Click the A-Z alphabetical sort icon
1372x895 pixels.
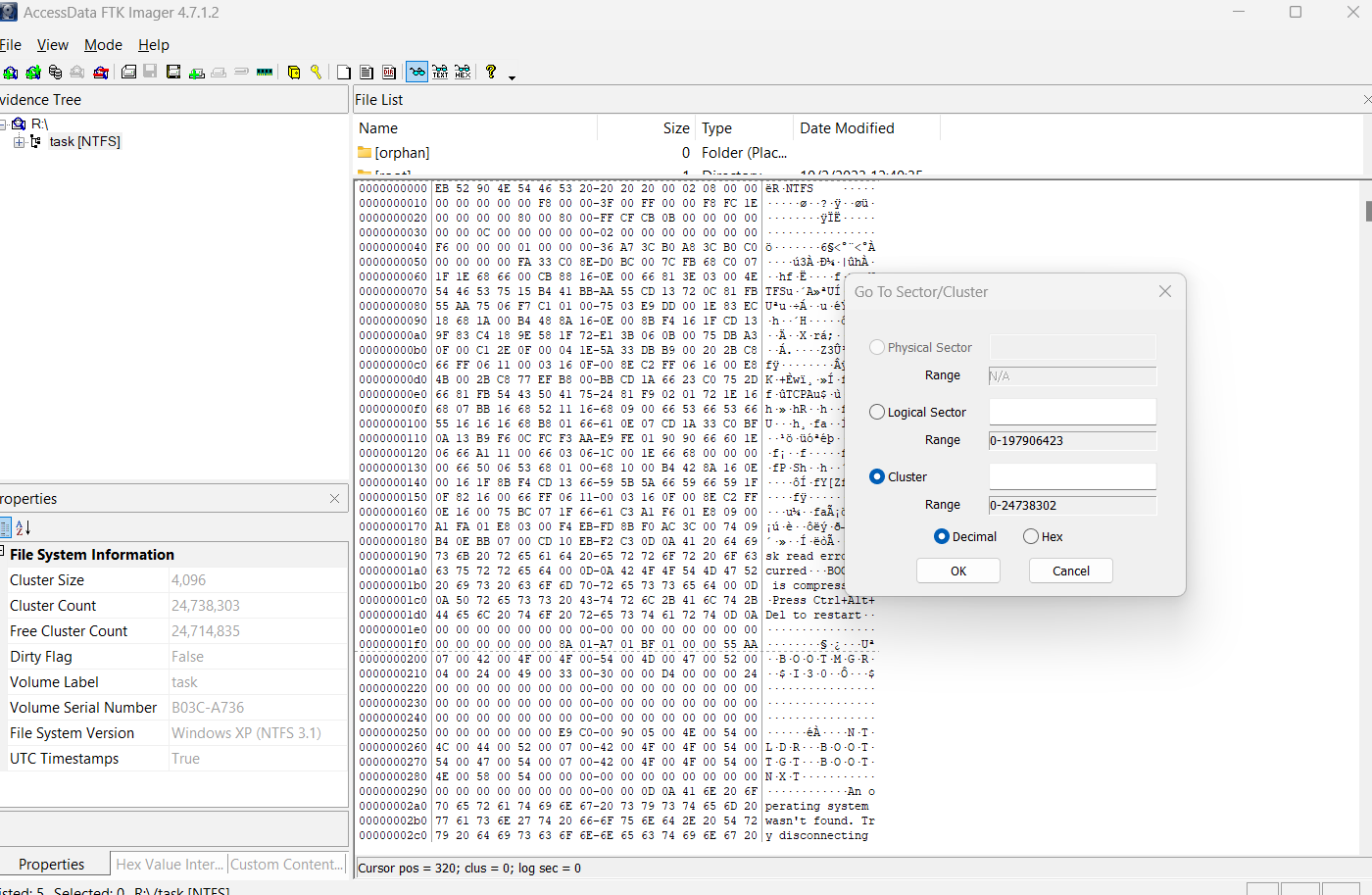[x=24, y=527]
